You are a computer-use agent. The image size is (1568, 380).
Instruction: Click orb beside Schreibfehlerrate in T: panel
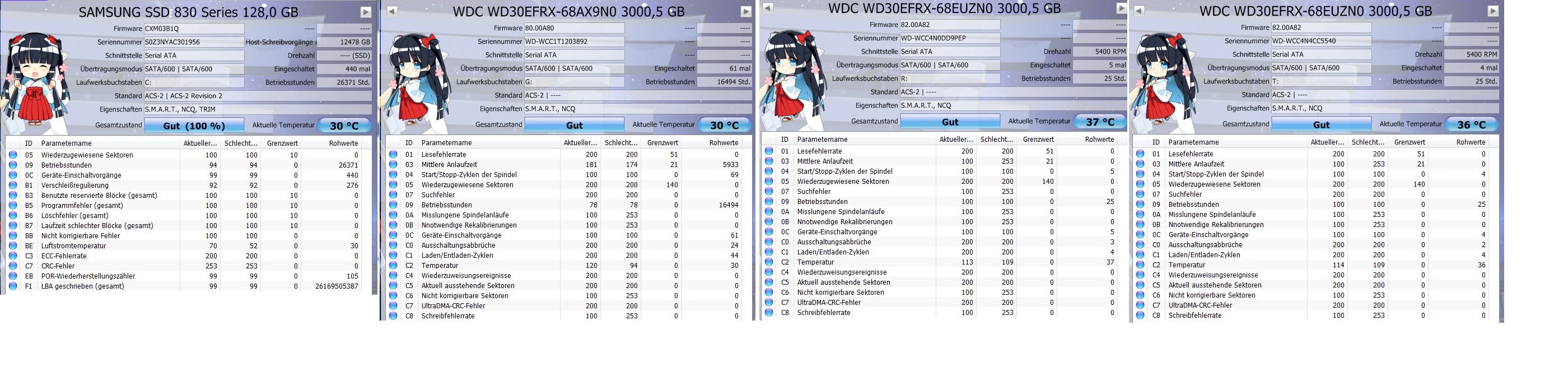tap(1140, 316)
